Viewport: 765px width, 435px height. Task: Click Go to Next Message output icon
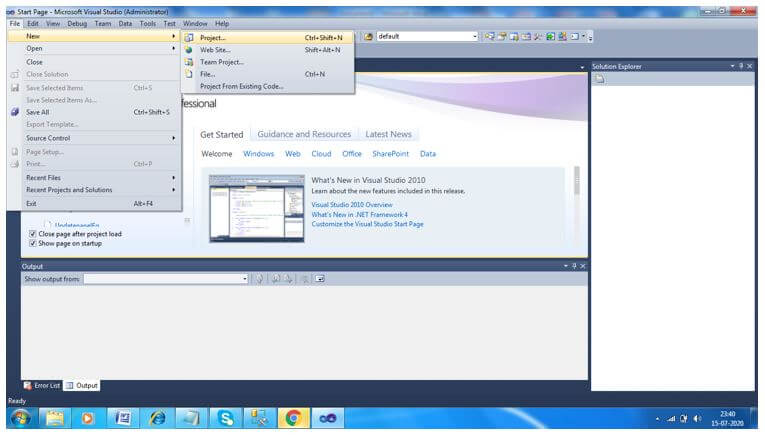coord(288,279)
